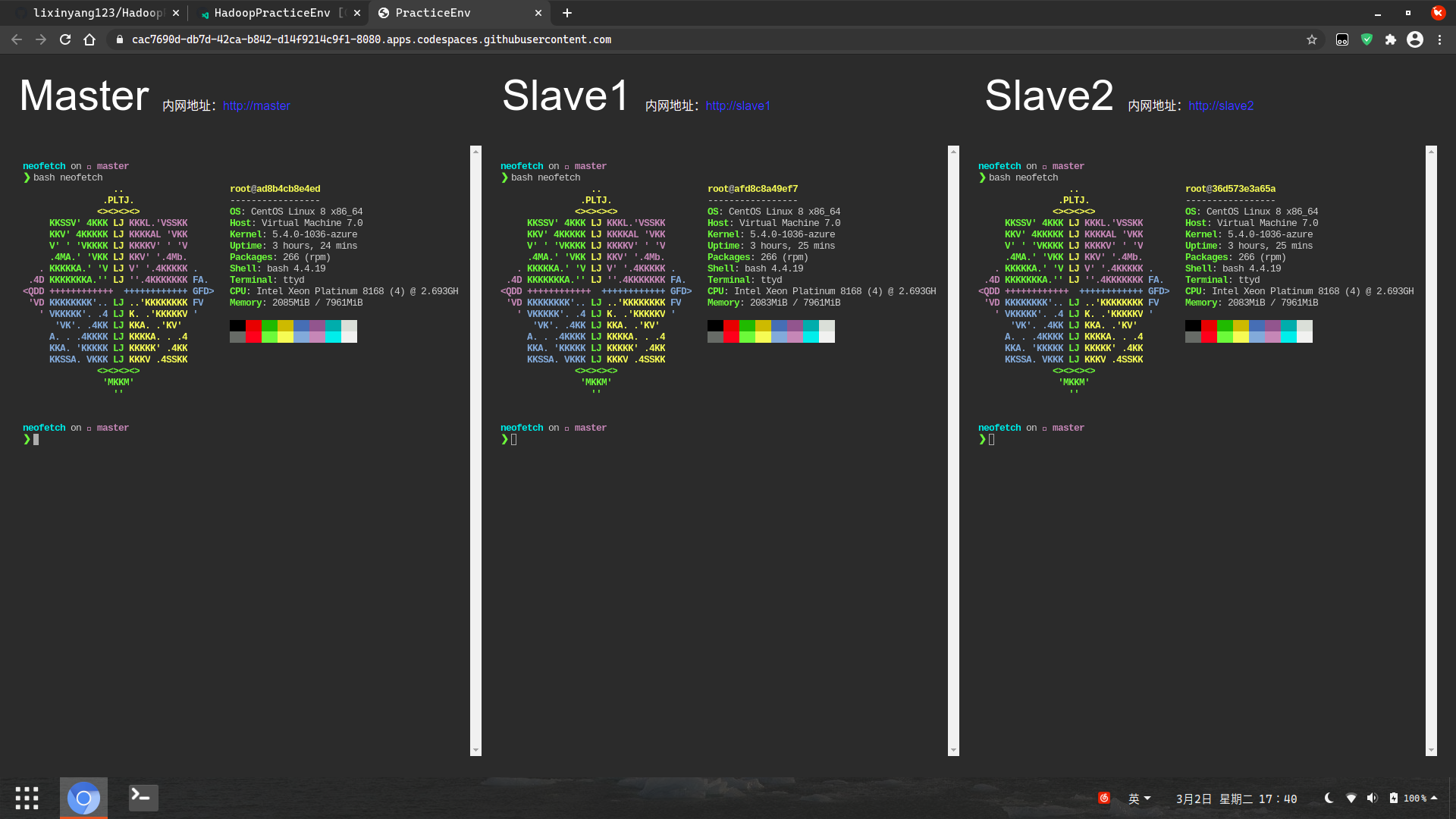Reload the PracticeEnv page
This screenshot has height=819, width=1456.
point(65,39)
